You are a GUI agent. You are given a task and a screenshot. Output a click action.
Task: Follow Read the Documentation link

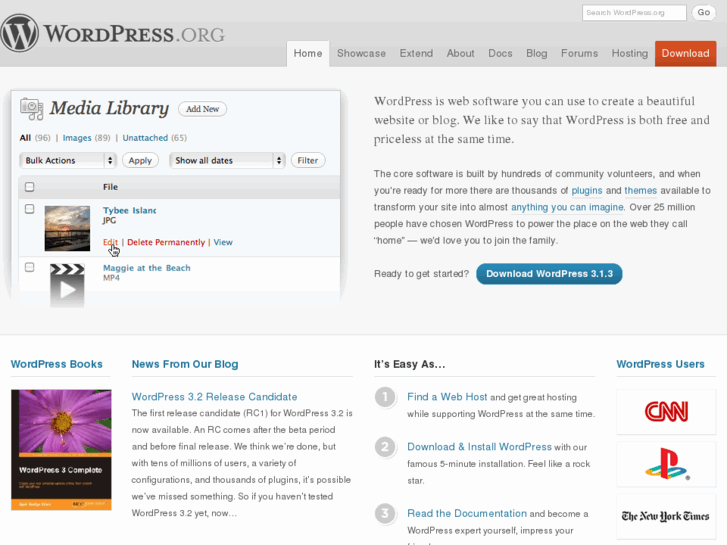pos(467,513)
